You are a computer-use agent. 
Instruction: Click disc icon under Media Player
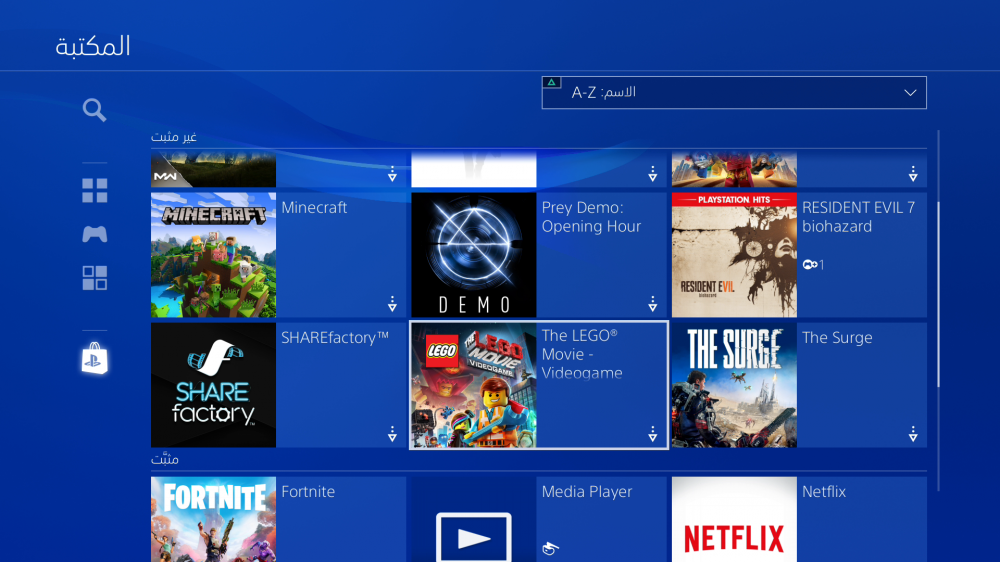coord(550,547)
